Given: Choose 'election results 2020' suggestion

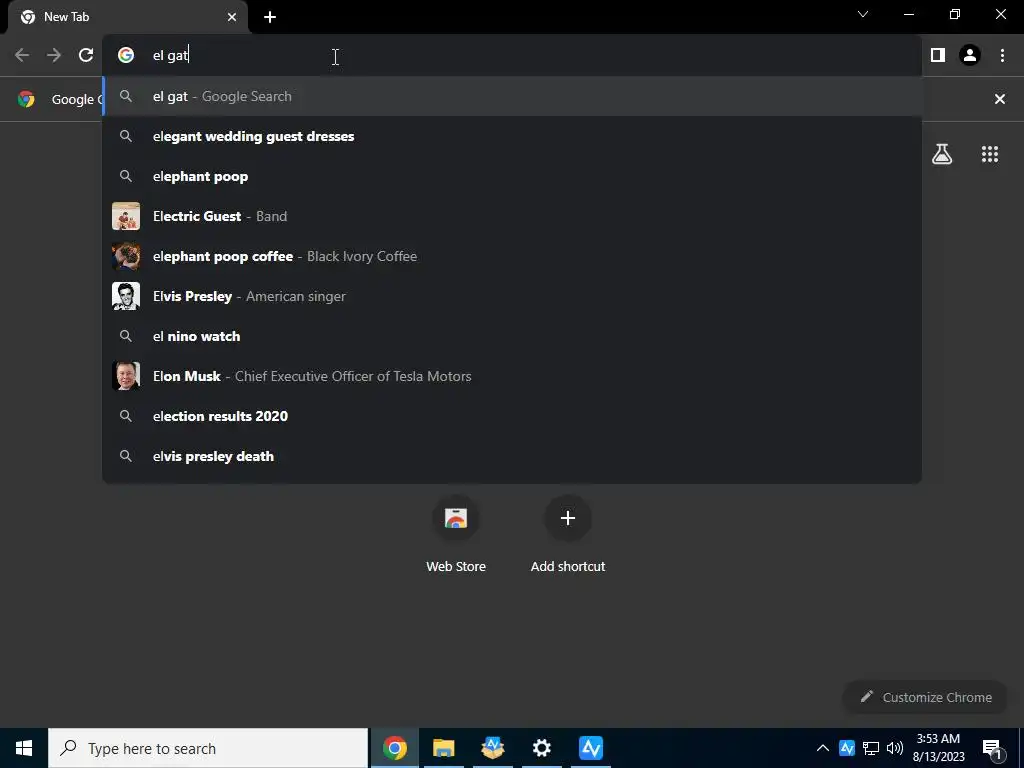Looking at the screenshot, I should 512,416.
